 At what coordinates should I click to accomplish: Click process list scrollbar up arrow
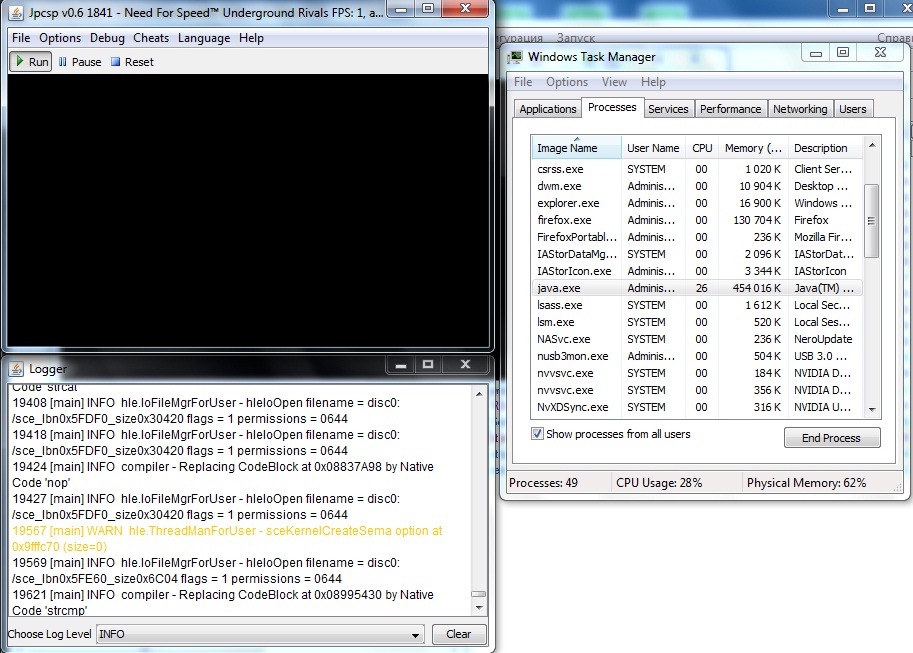(x=872, y=145)
